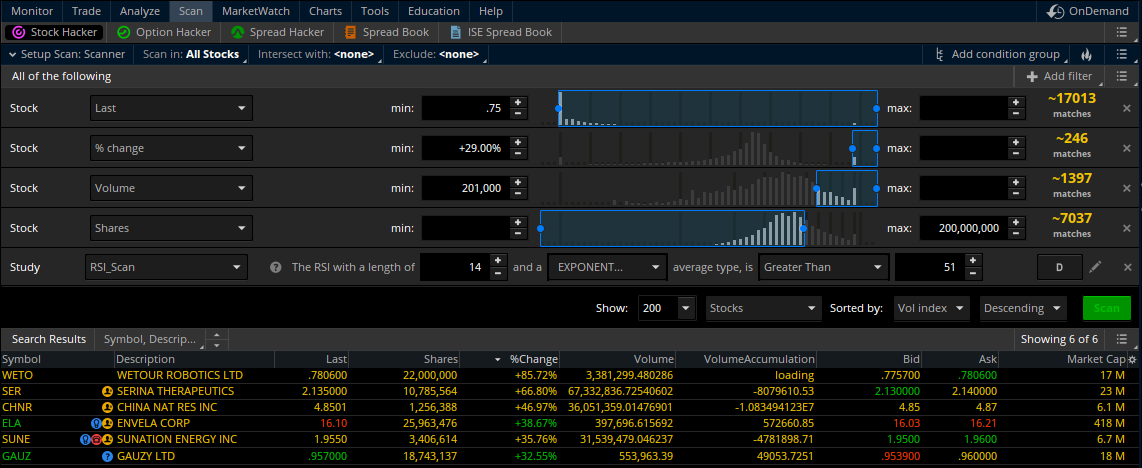Screen dimensions: 1142x468
Task: Open the Stocks type dropdown
Action: pyautogui.click(x=763, y=308)
